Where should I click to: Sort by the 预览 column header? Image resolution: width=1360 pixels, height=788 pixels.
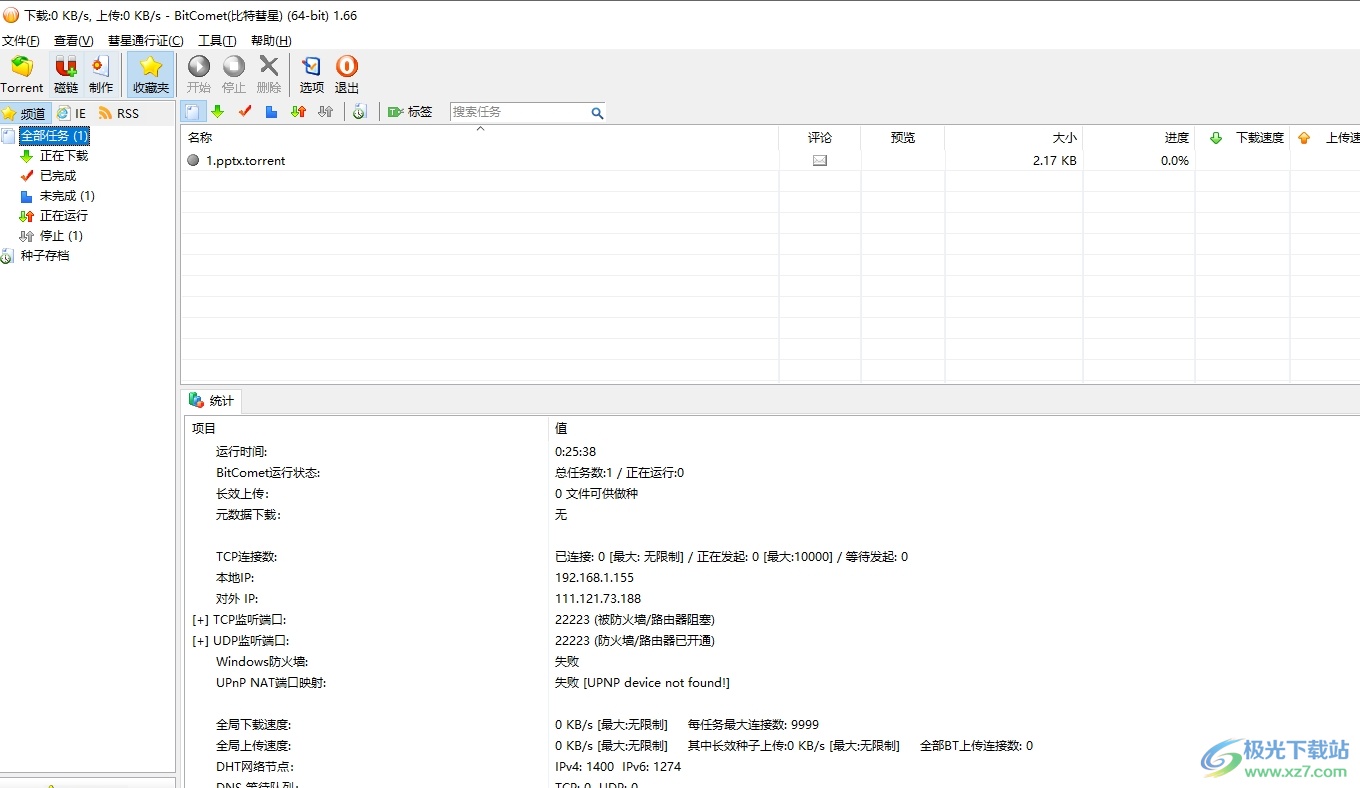(903, 138)
